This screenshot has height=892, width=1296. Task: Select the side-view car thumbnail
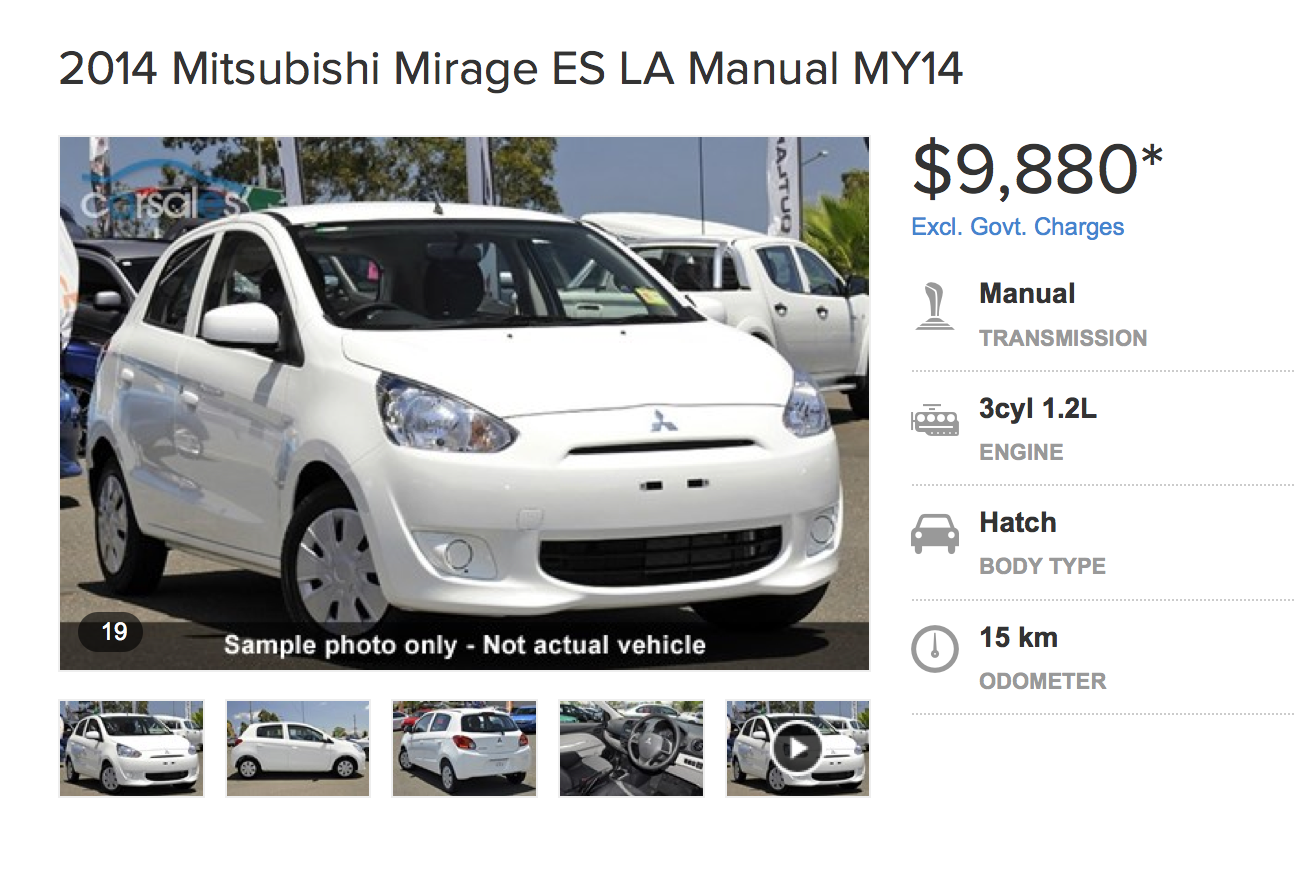tap(298, 748)
